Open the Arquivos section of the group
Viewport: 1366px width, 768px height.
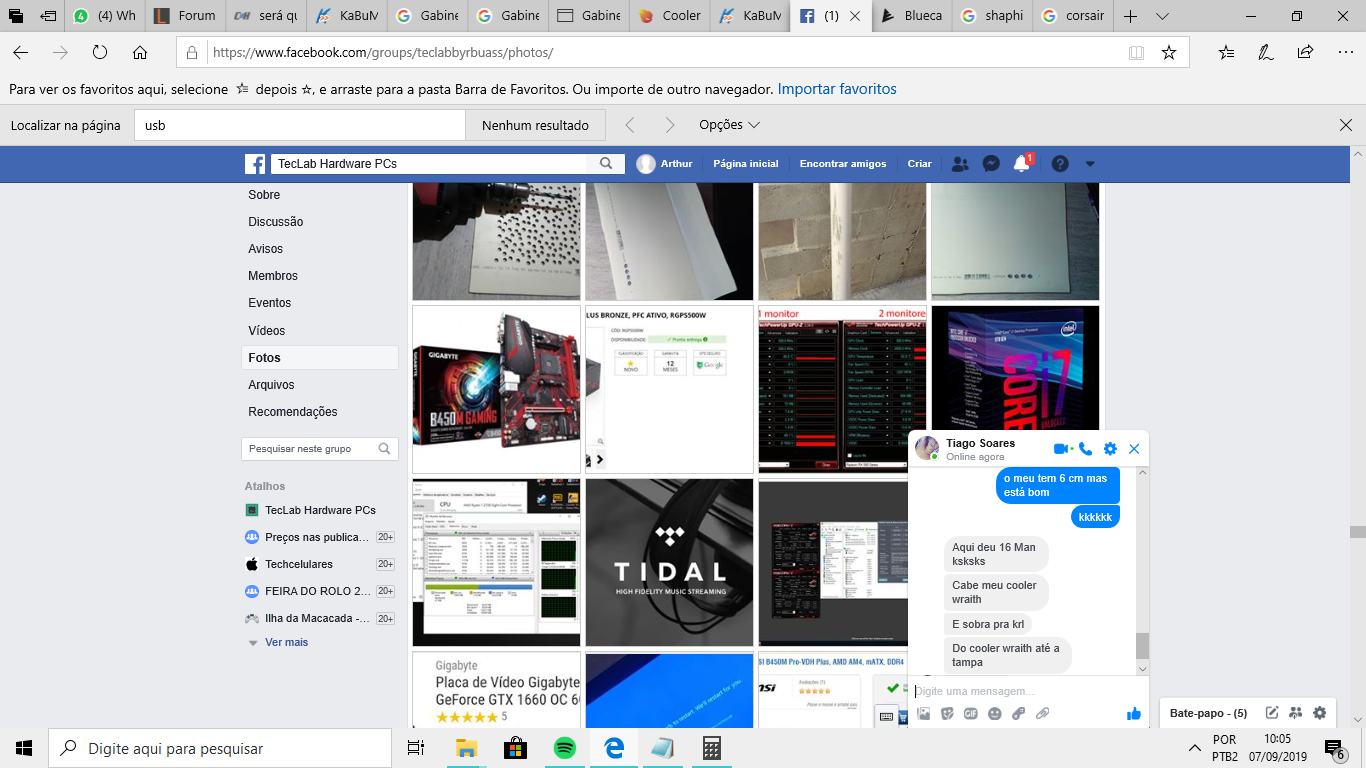[x=271, y=385]
